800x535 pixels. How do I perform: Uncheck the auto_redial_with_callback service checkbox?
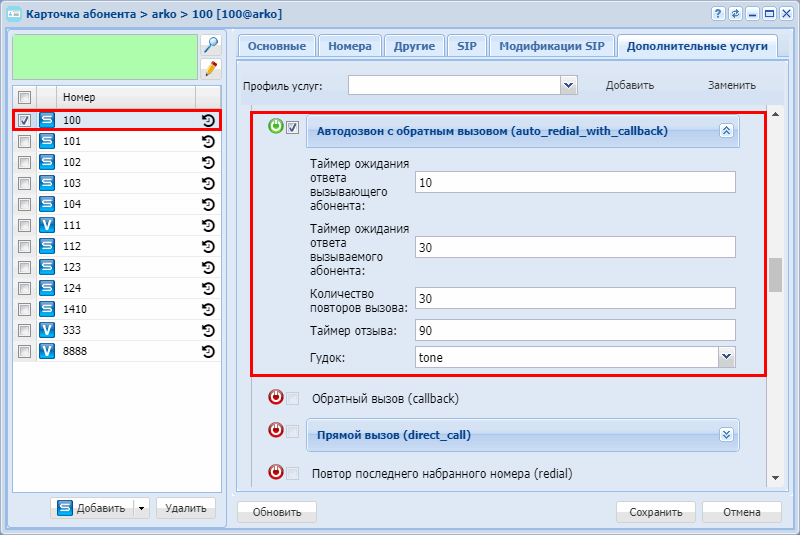click(292, 128)
